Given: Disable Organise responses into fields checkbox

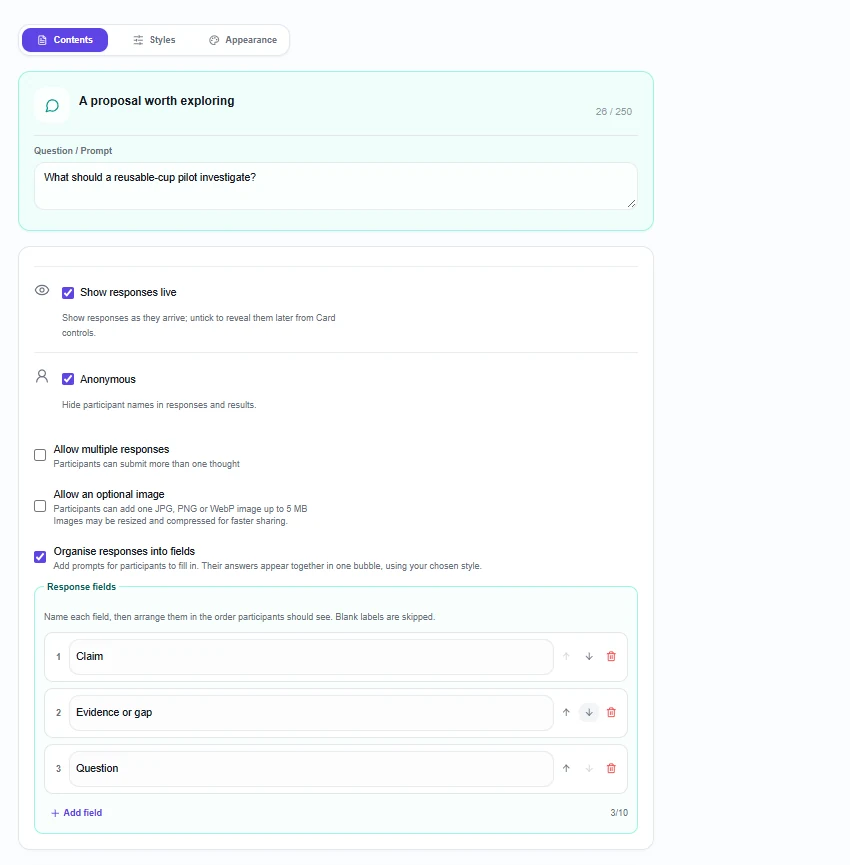Looking at the screenshot, I should [x=40, y=557].
